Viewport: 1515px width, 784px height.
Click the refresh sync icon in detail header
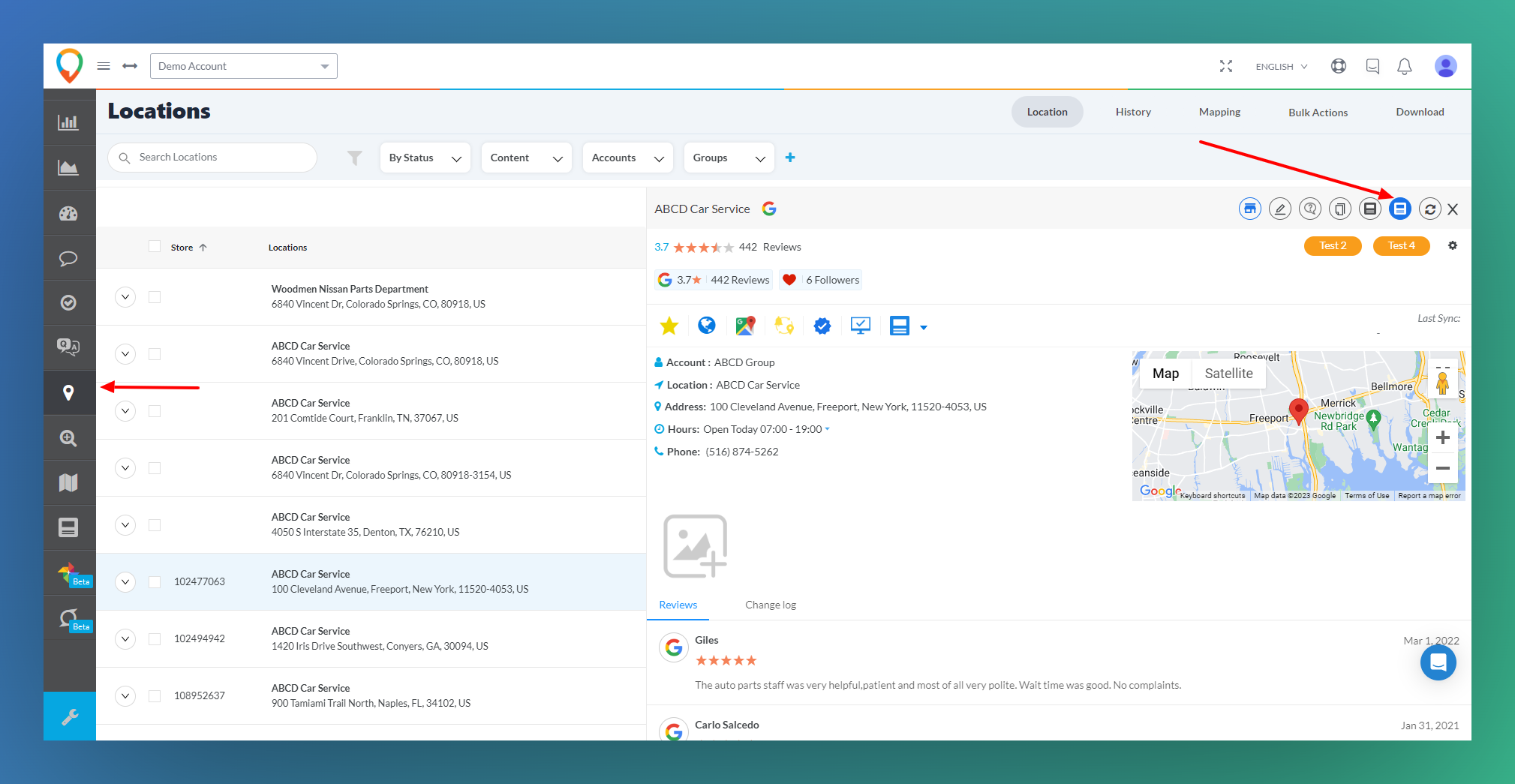[x=1430, y=209]
